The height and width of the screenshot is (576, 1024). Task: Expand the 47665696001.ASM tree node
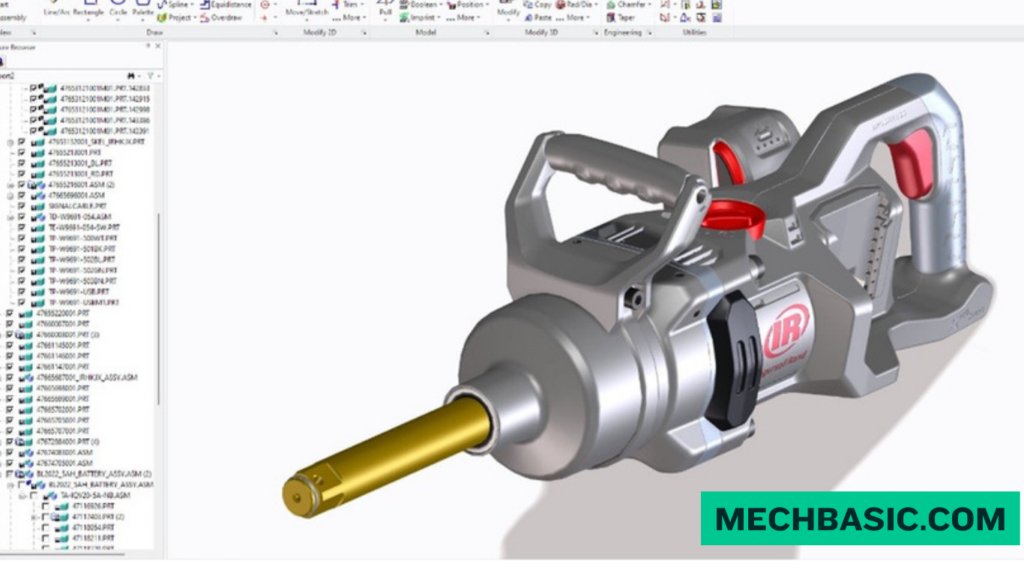pyautogui.click(x=10, y=195)
